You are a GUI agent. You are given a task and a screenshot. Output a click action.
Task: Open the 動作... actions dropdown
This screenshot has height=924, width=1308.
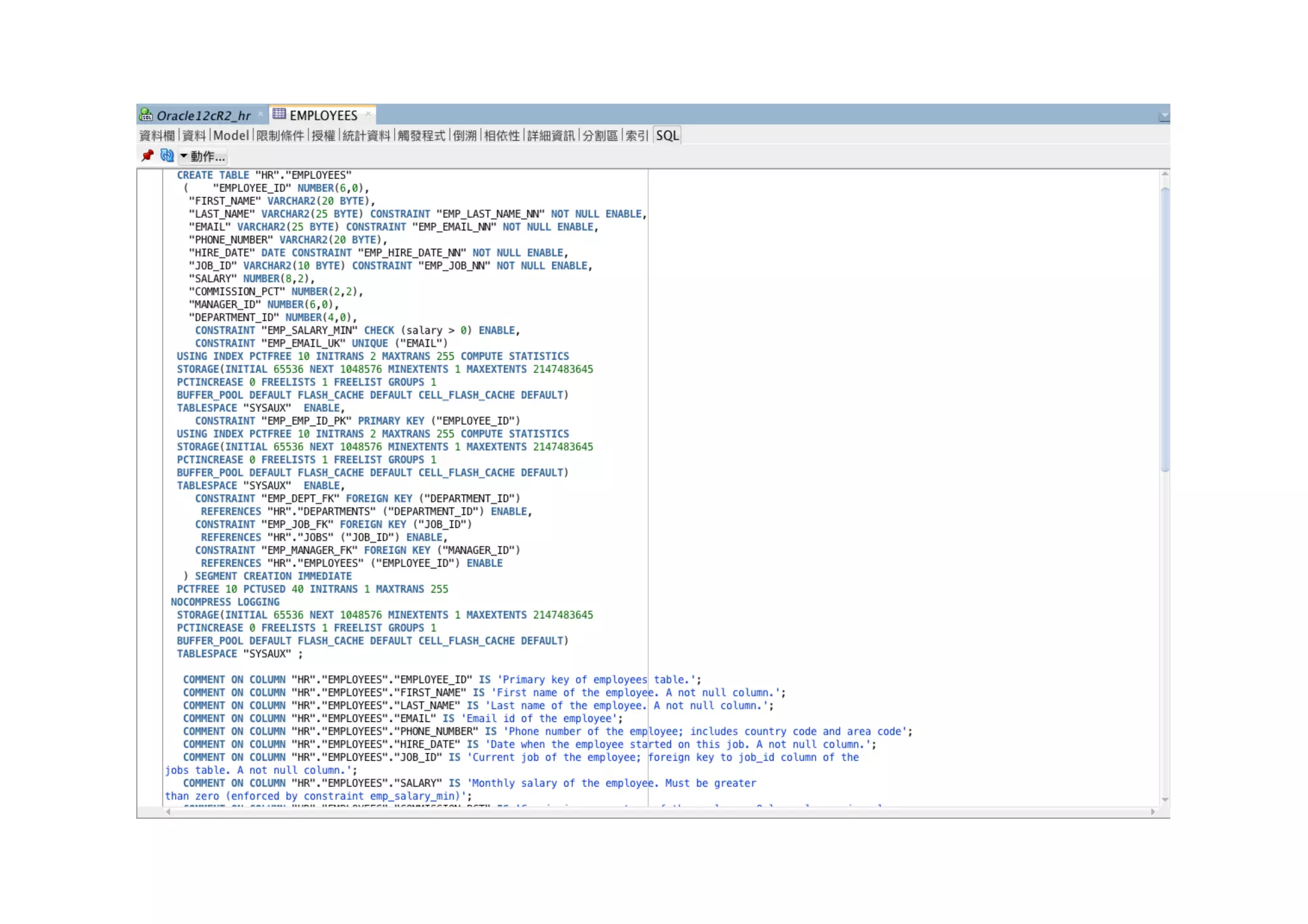point(202,156)
